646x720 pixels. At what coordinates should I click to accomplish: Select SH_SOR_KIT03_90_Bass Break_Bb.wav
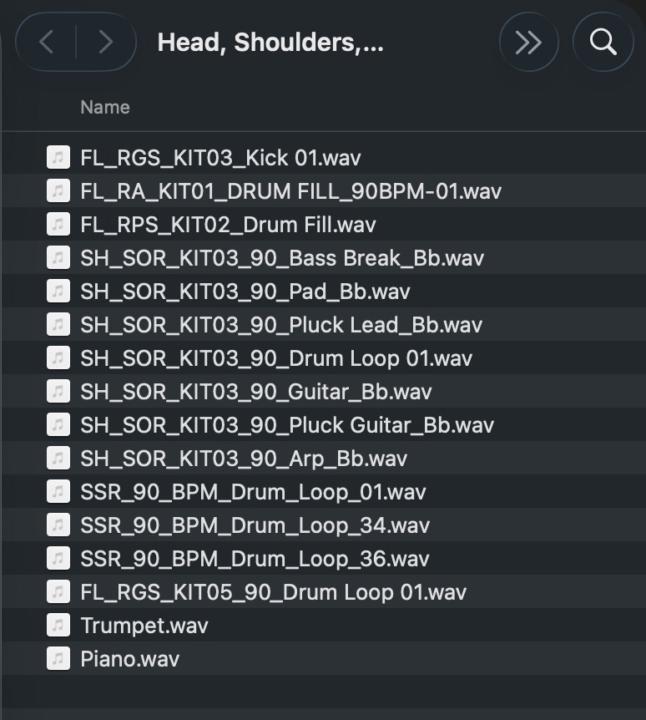281,258
